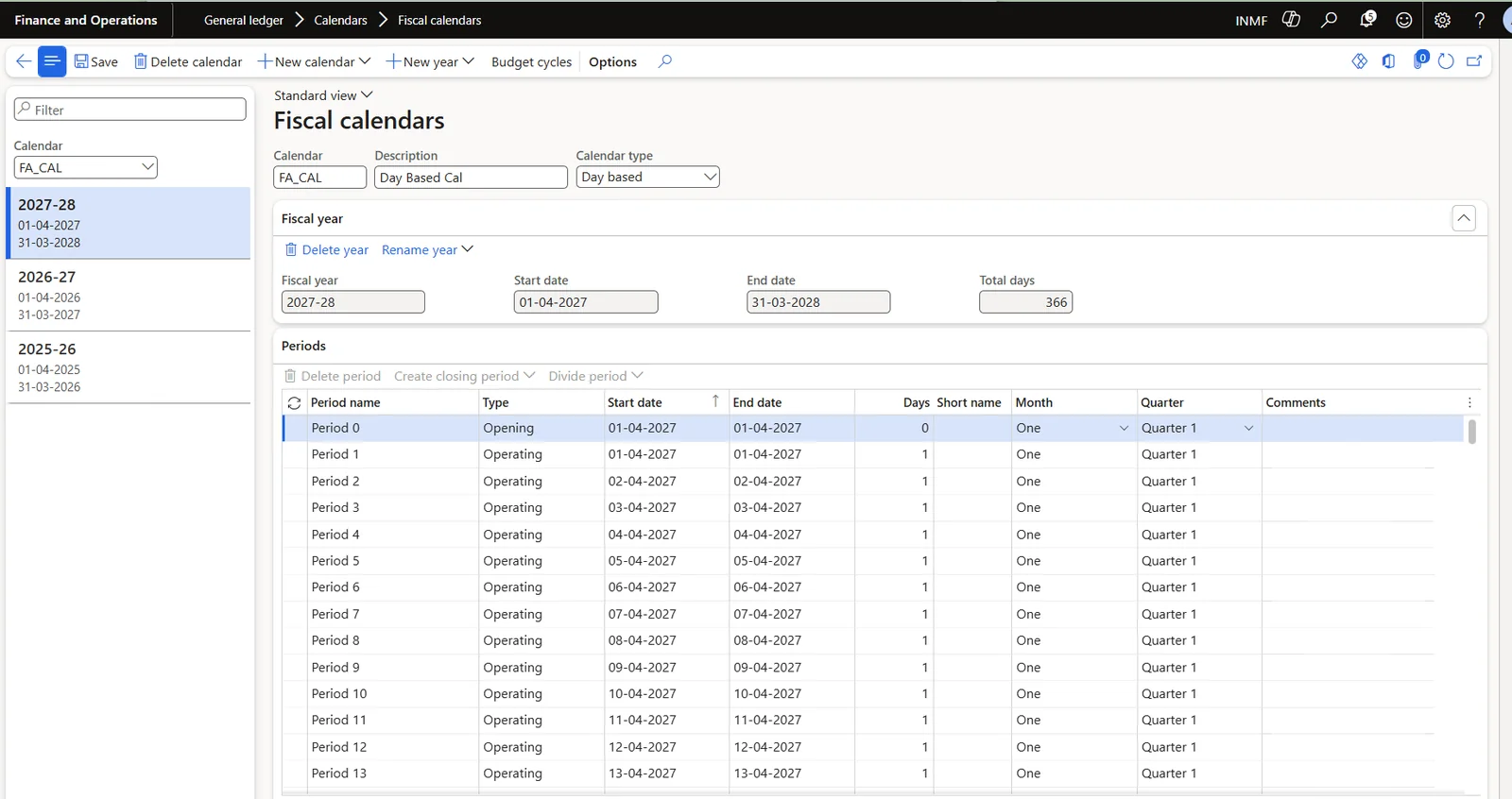Image resolution: width=1512 pixels, height=799 pixels.
Task: Show the message center icon with badge
Action: click(1419, 60)
